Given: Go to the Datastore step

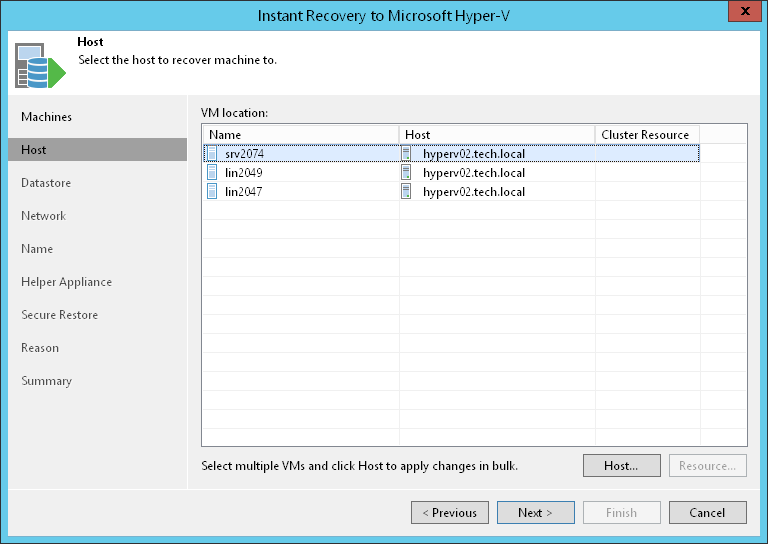Looking at the screenshot, I should click(46, 183).
